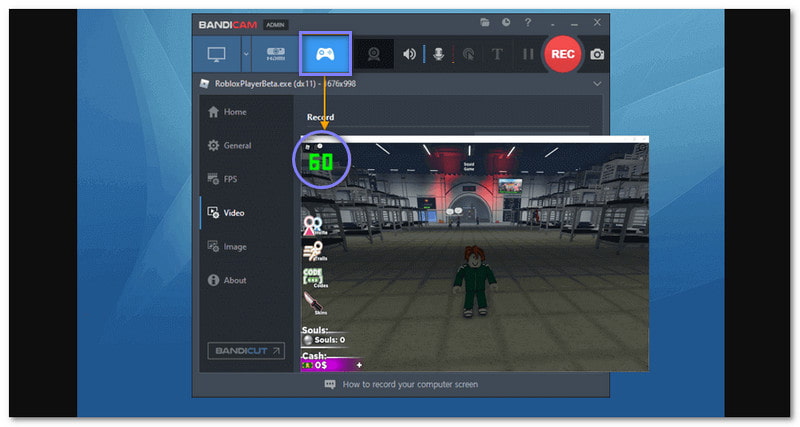Click plus button beside Cash 0$

(359, 365)
